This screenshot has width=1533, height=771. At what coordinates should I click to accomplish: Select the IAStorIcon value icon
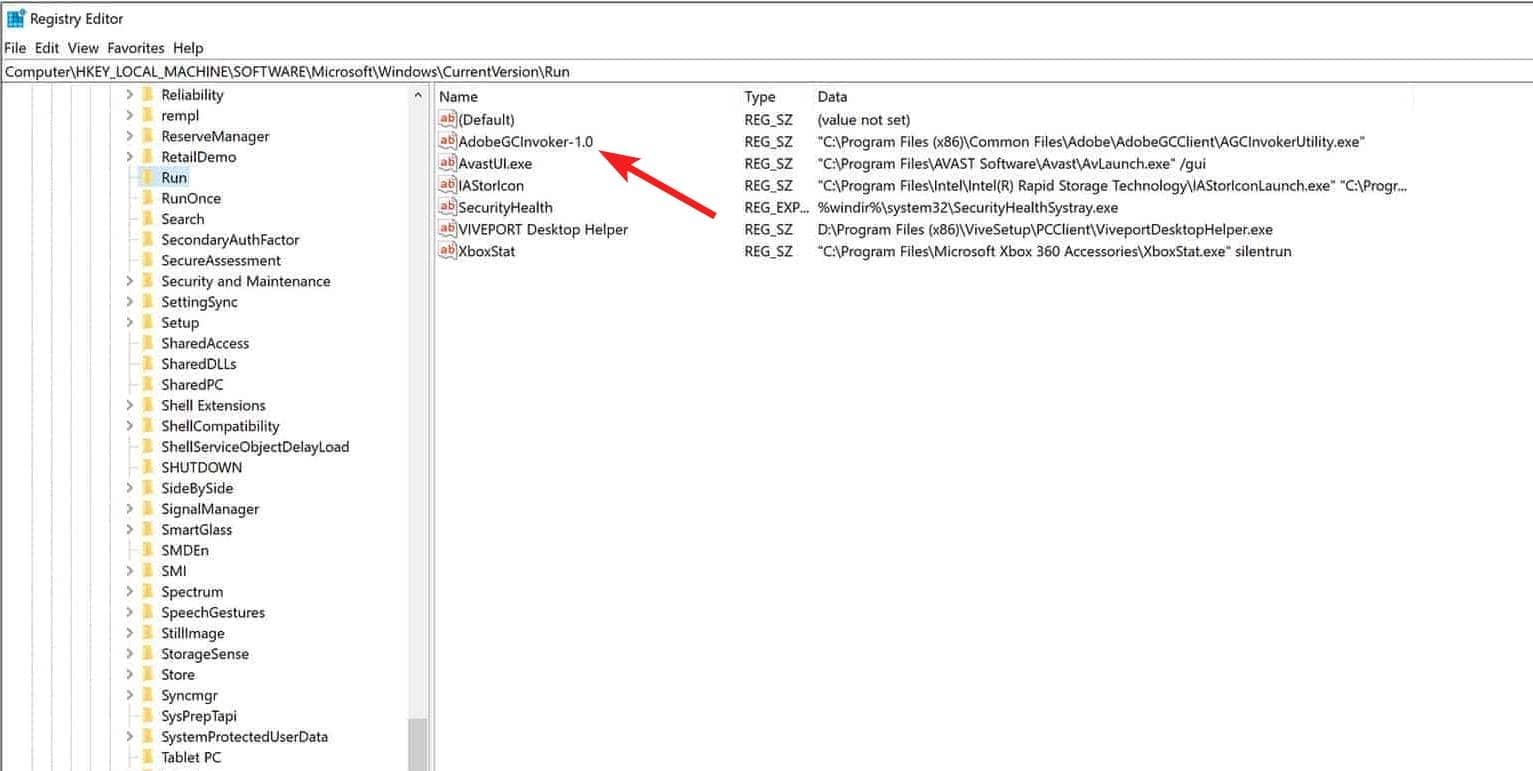pyautogui.click(x=447, y=186)
